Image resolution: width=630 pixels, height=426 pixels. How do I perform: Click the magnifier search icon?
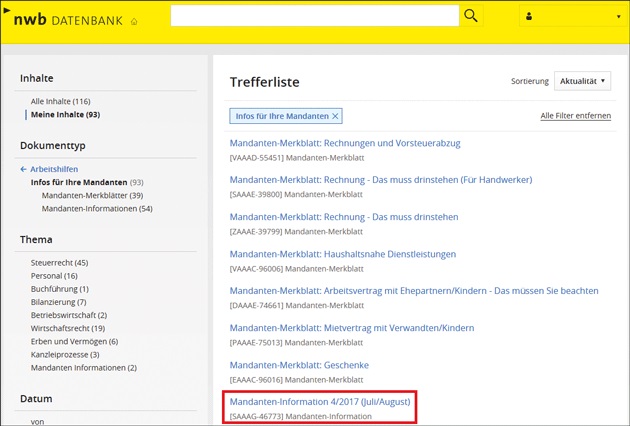[x=470, y=16]
